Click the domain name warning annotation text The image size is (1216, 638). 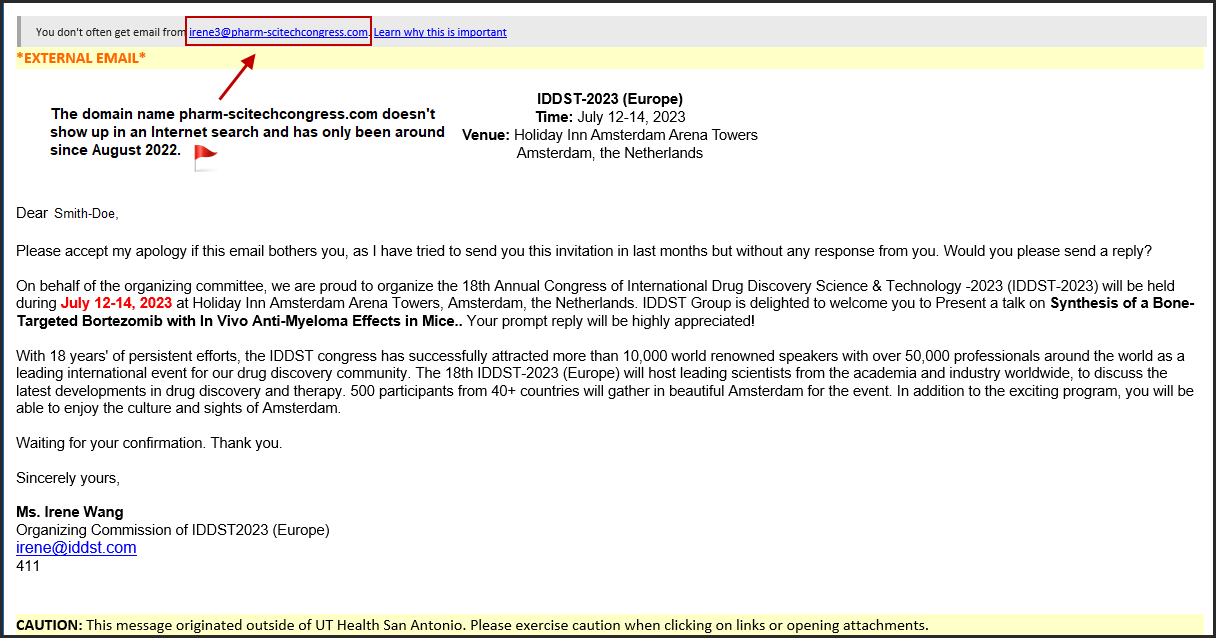coord(246,132)
